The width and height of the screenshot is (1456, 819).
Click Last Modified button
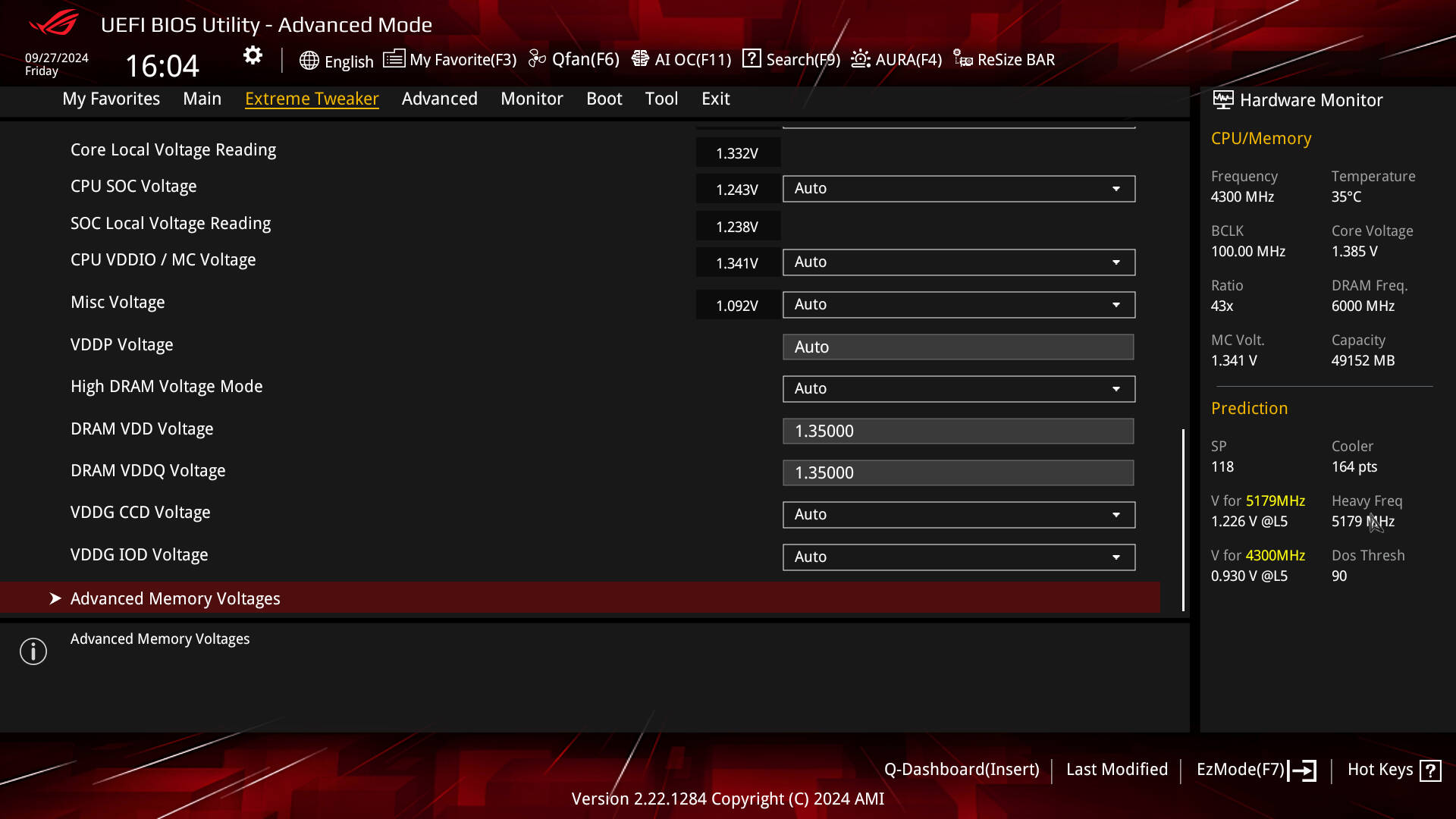[x=1117, y=770]
